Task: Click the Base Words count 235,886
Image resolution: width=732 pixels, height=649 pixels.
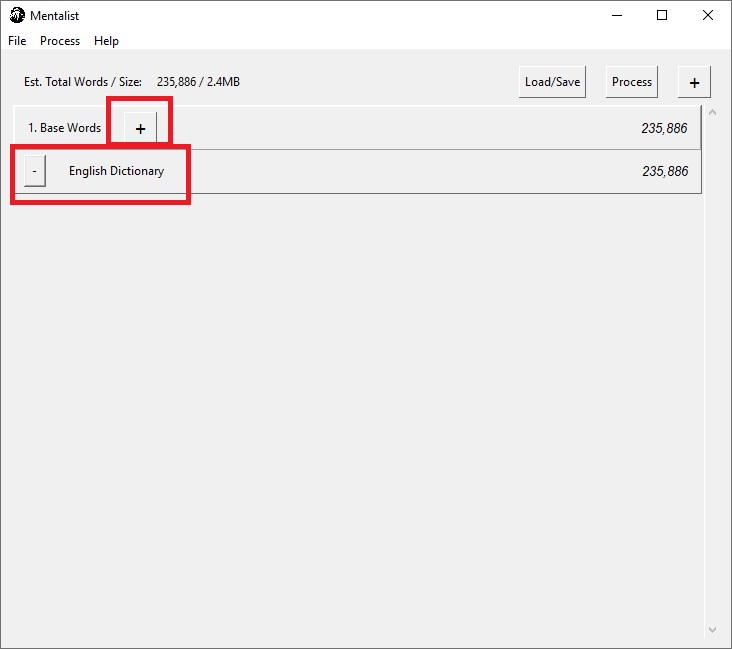Action: click(x=664, y=128)
